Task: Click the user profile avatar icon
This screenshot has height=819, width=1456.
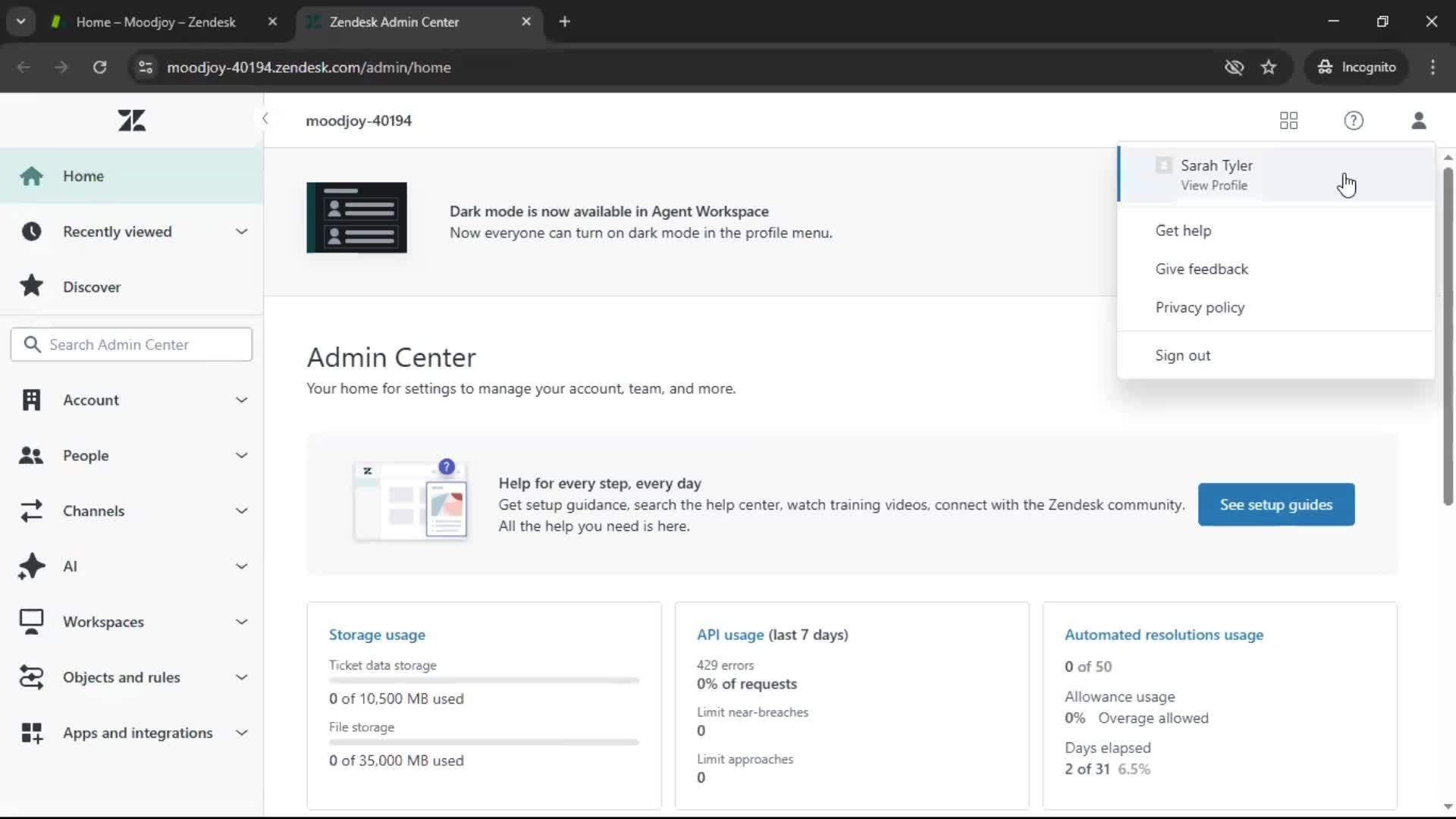Action: [1419, 121]
